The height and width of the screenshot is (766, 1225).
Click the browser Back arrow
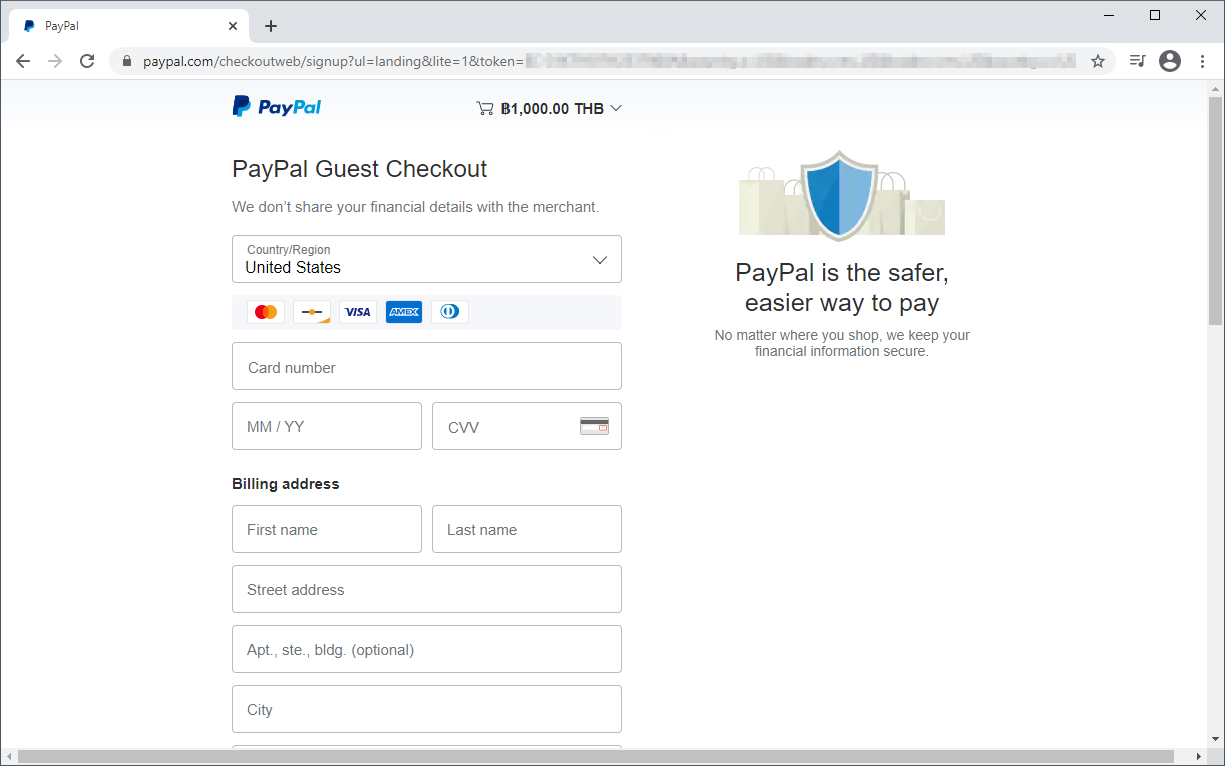tap(23, 61)
